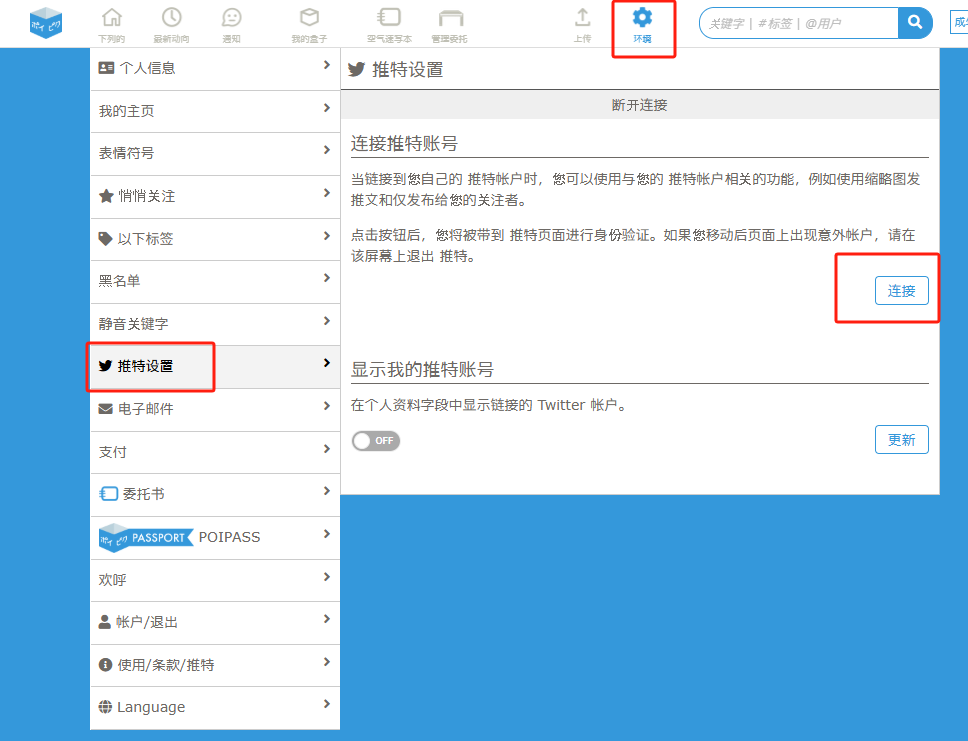Expand the 帐户/退出 row chevron
Viewport: 968px width, 741px height.
(327, 619)
